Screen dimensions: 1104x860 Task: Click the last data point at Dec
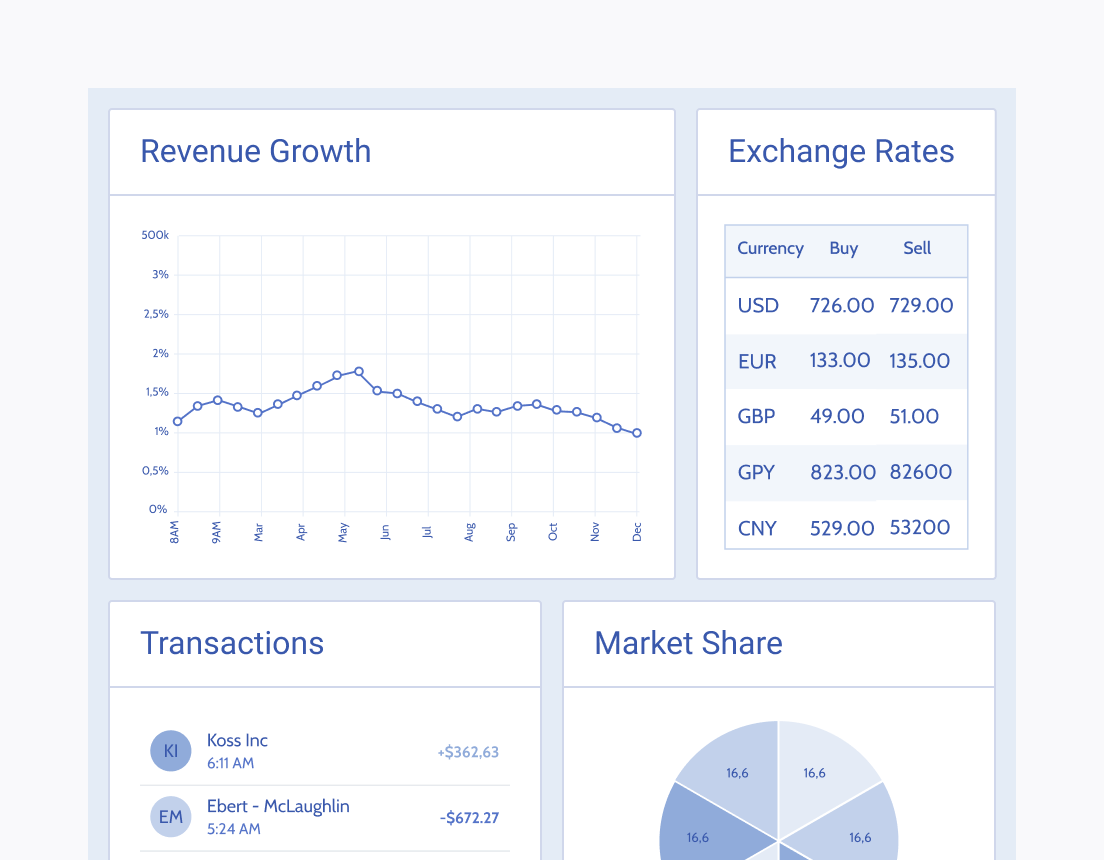point(637,433)
